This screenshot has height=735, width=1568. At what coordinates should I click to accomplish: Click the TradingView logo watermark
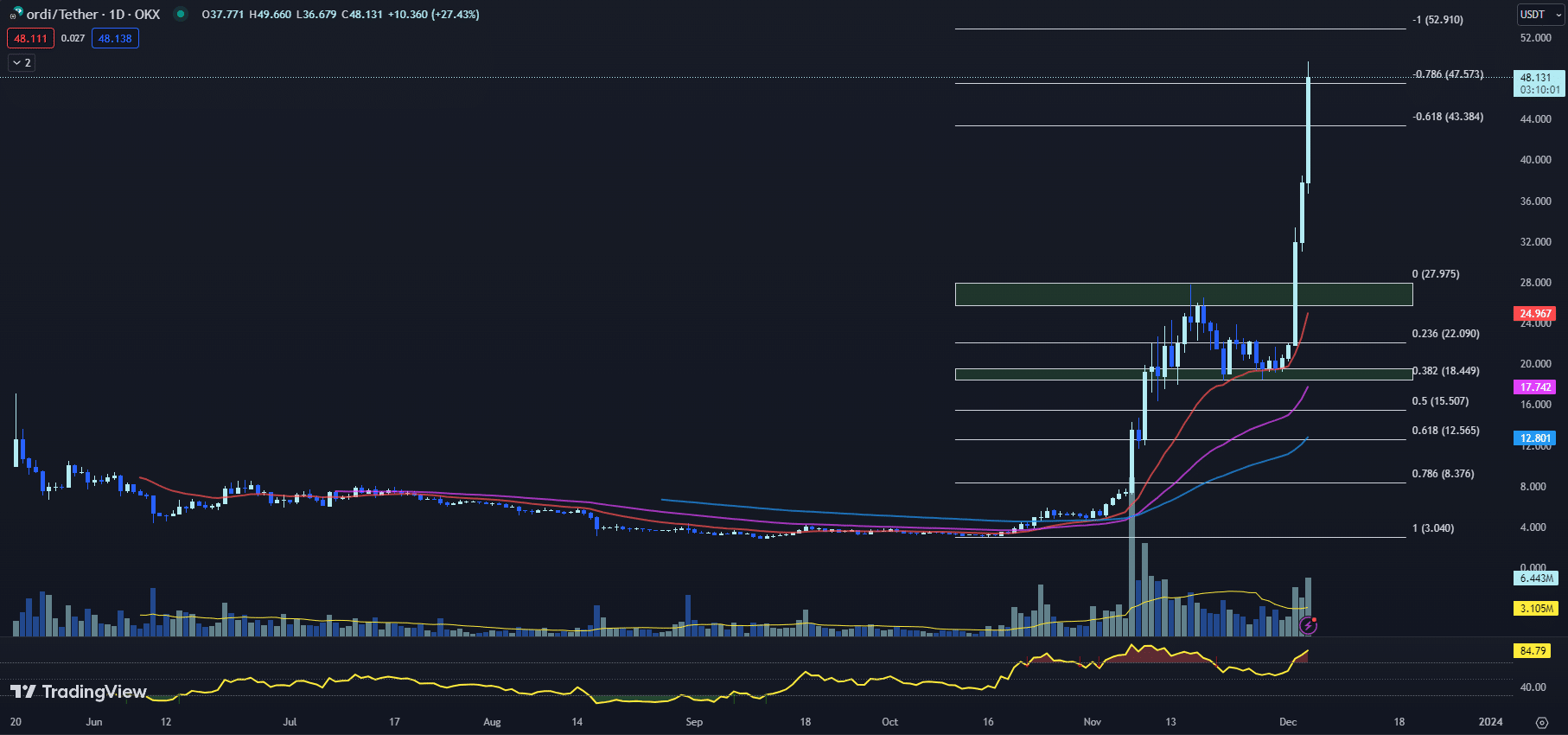pos(79,692)
